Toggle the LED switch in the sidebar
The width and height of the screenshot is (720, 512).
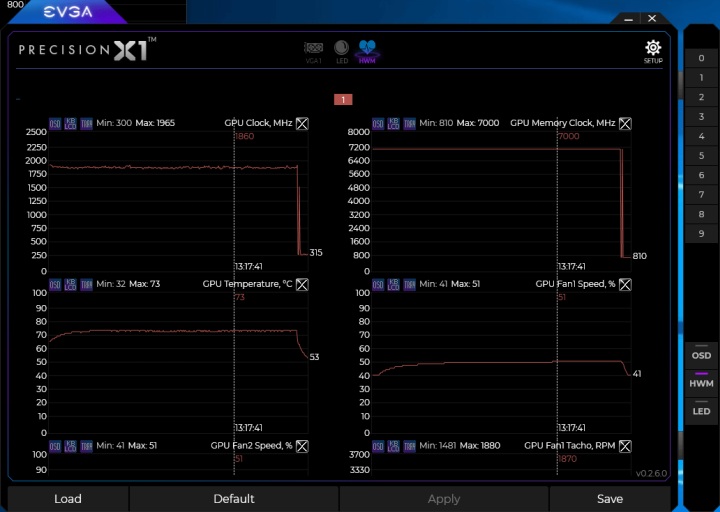click(x=701, y=409)
